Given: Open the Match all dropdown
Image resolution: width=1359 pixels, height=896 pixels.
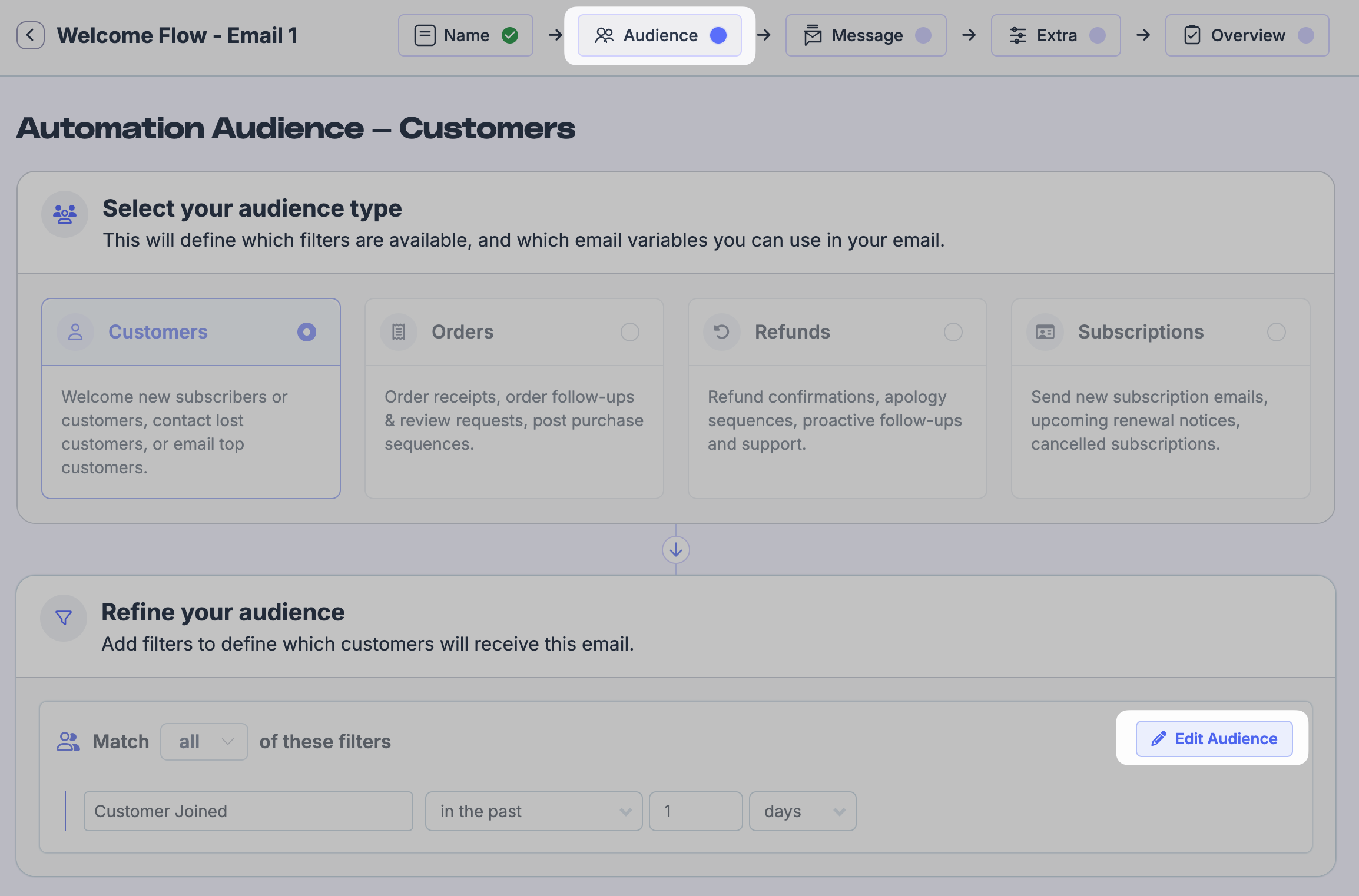Looking at the screenshot, I should tap(204, 742).
